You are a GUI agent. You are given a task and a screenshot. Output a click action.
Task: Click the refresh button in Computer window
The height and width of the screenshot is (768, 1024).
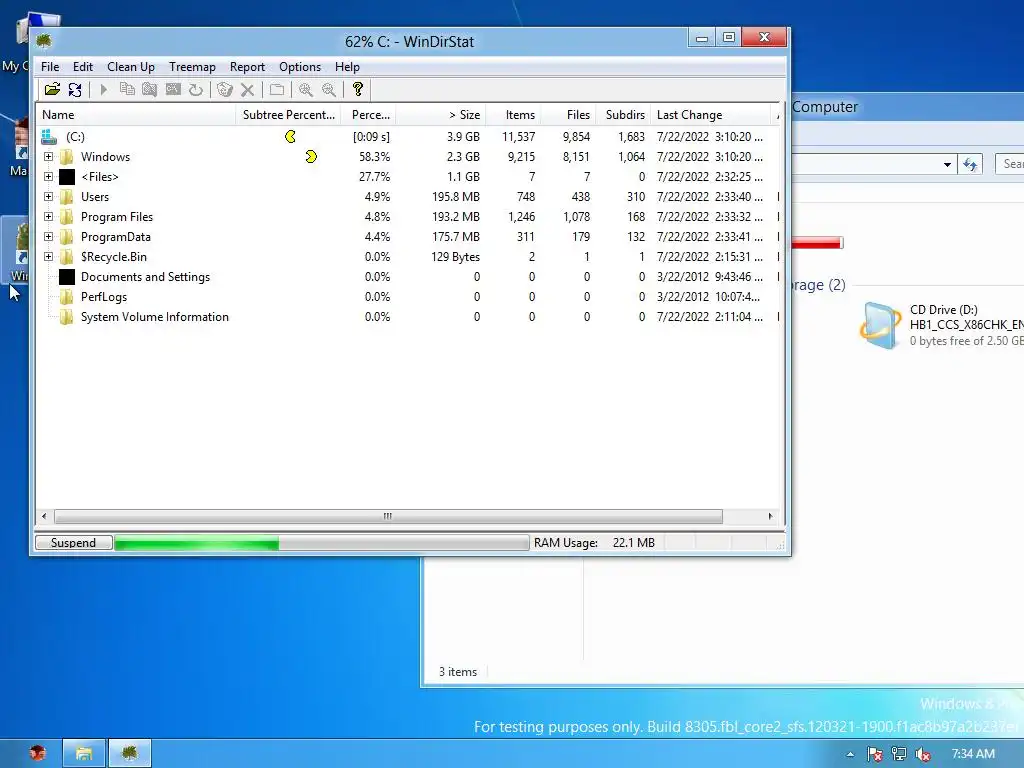970,165
